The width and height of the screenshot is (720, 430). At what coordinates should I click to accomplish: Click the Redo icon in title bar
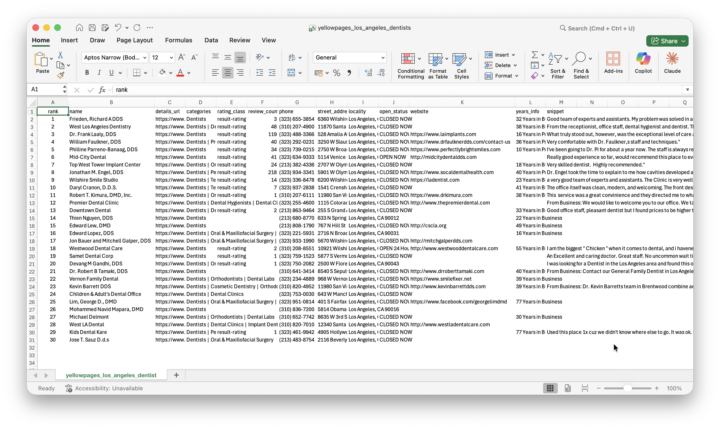(x=137, y=28)
